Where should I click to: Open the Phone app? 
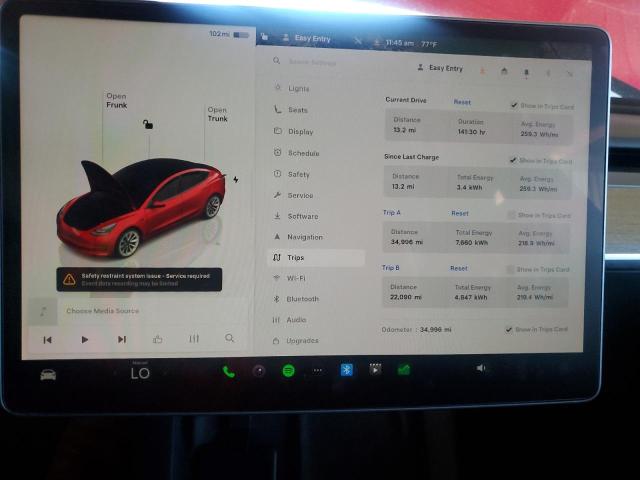(229, 371)
